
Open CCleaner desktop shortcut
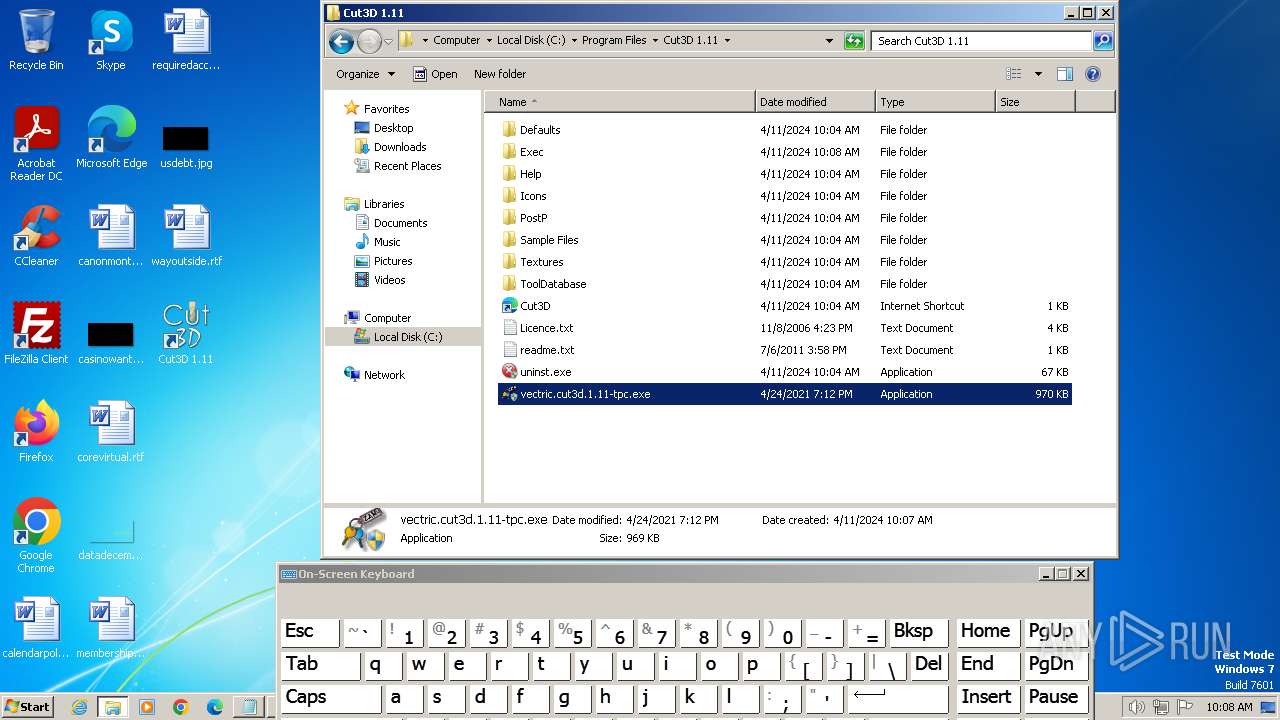coord(36,236)
